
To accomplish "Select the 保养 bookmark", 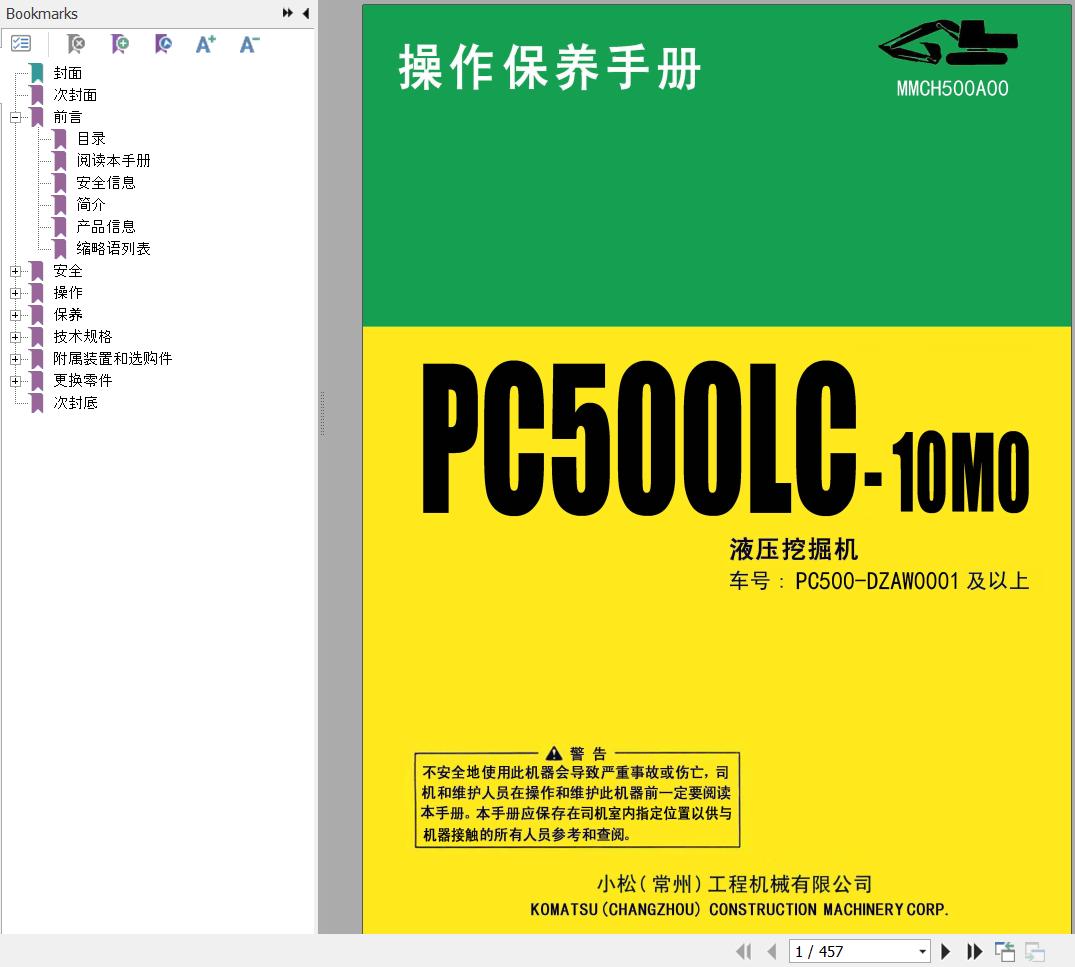I will tap(68, 315).
